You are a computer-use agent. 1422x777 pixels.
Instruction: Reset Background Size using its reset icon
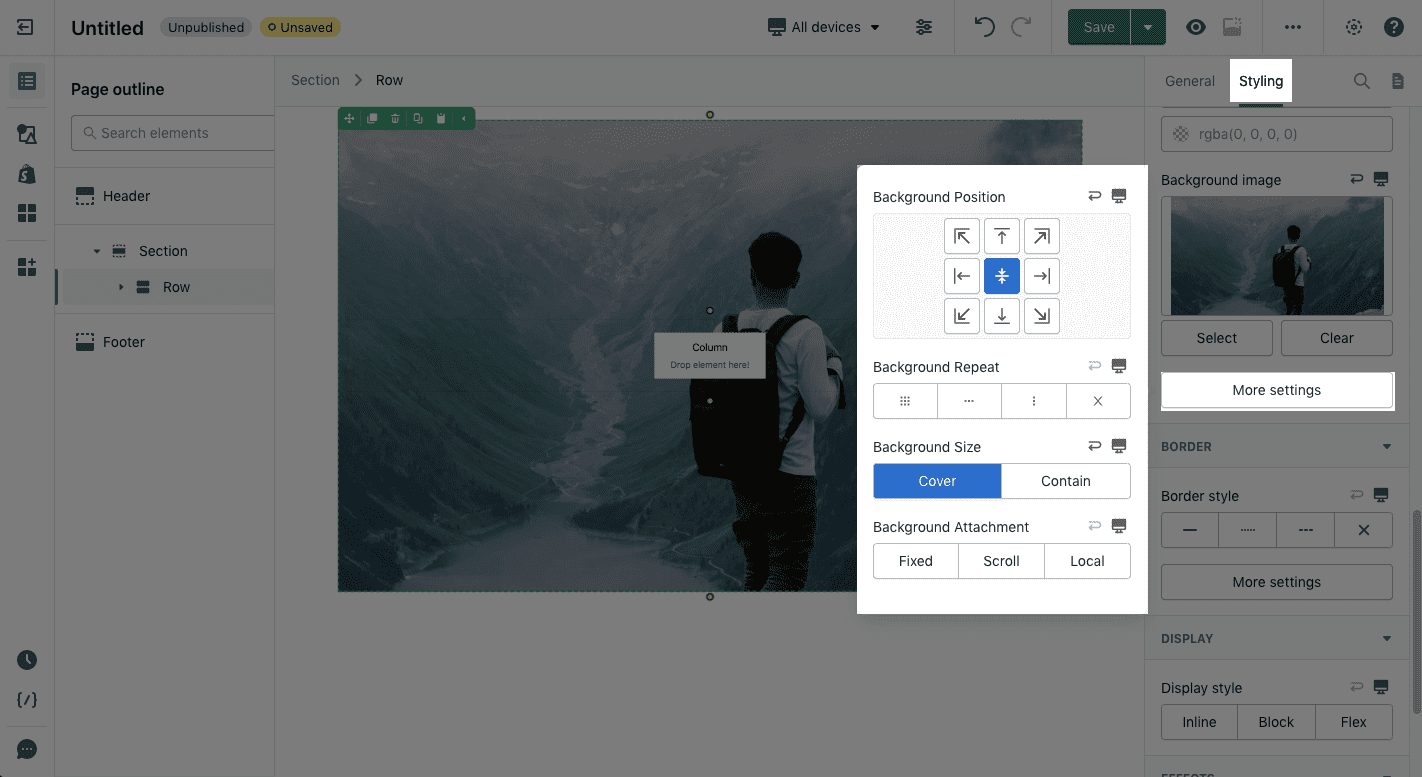click(x=1095, y=446)
